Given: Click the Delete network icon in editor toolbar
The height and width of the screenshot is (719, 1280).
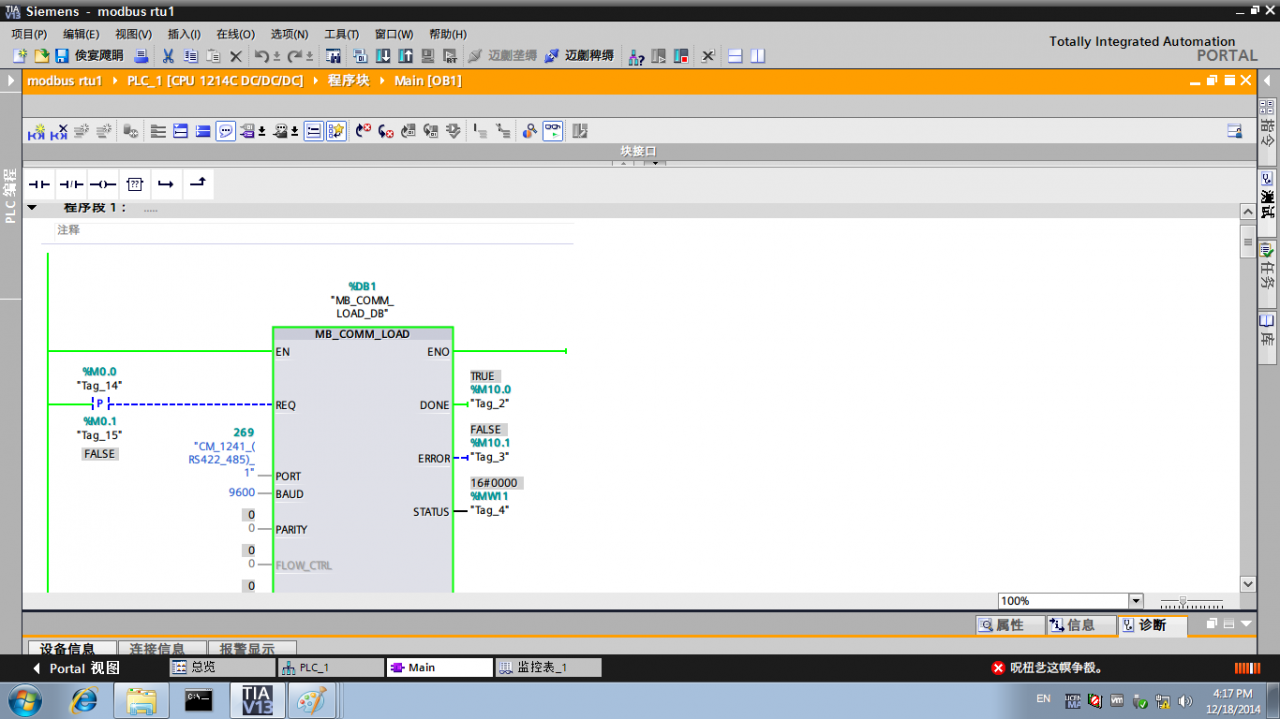Looking at the screenshot, I should pyautogui.click(x=60, y=131).
